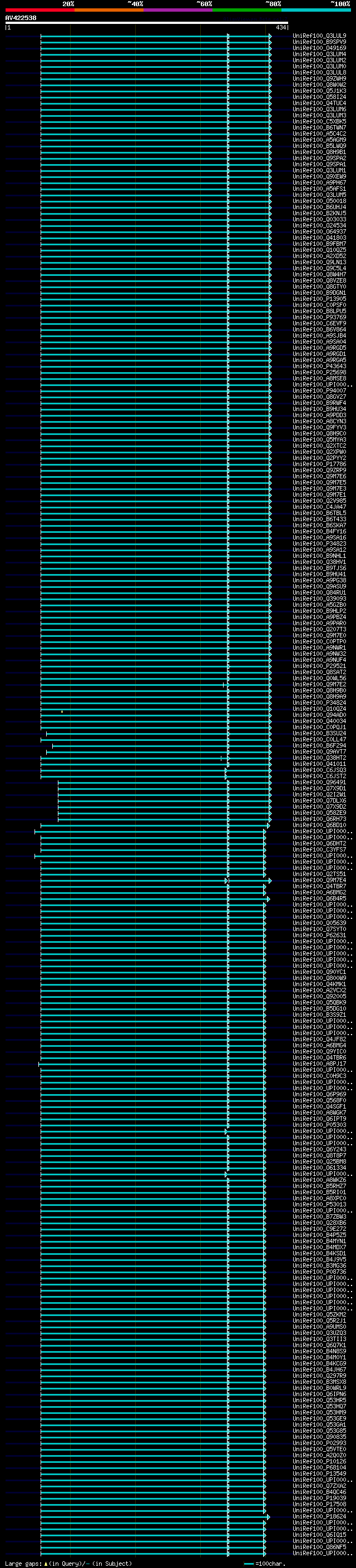The image size is (356, 1568).
Task: Open hit UniRef100_C5XBK5
Action: [319, 121]
